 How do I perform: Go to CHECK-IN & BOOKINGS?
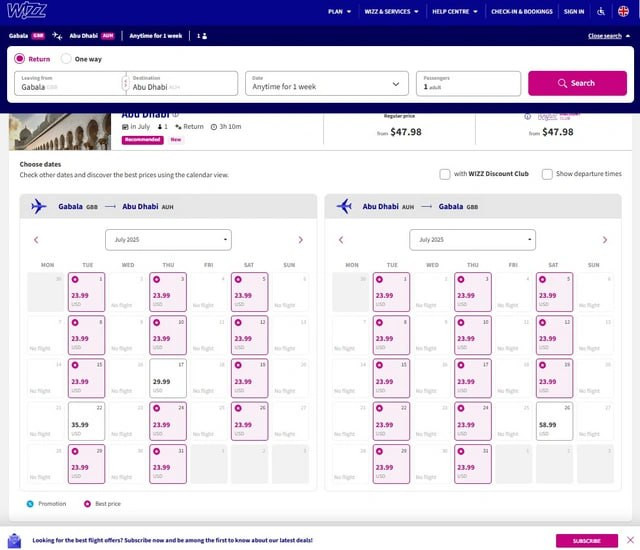click(x=522, y=11)
